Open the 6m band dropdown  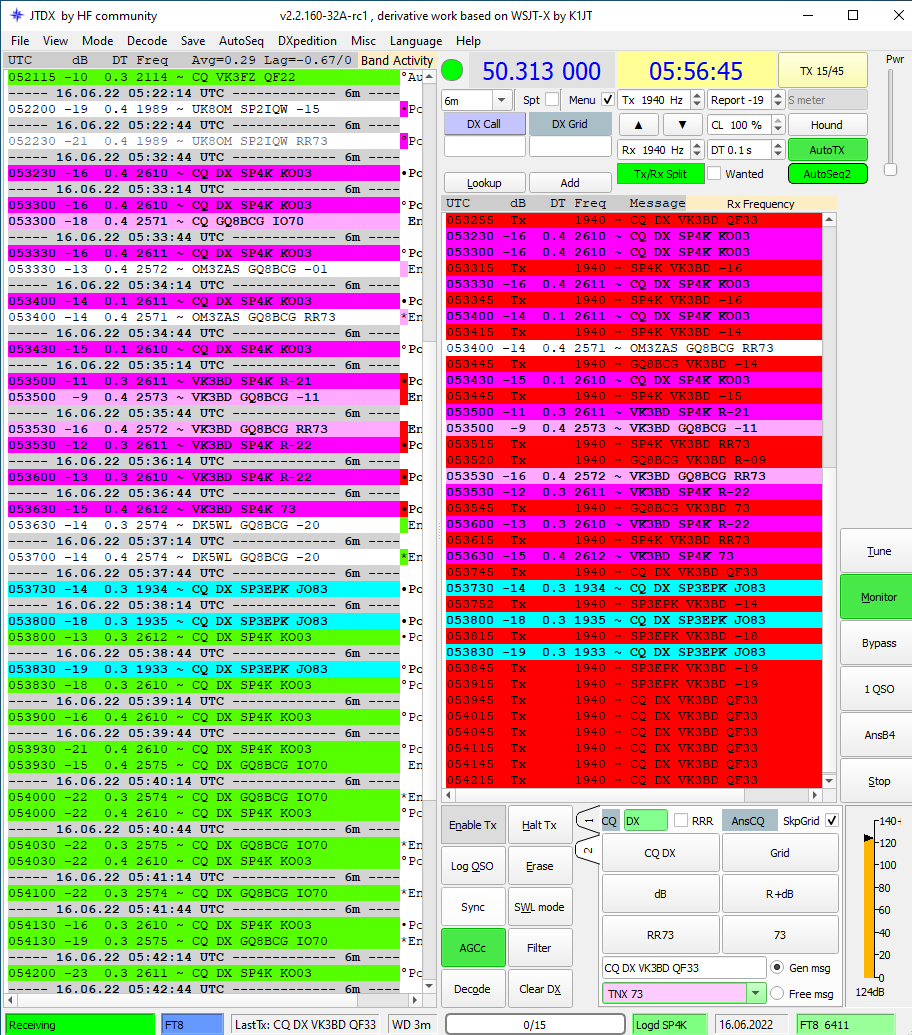click(x=502, y=100)
